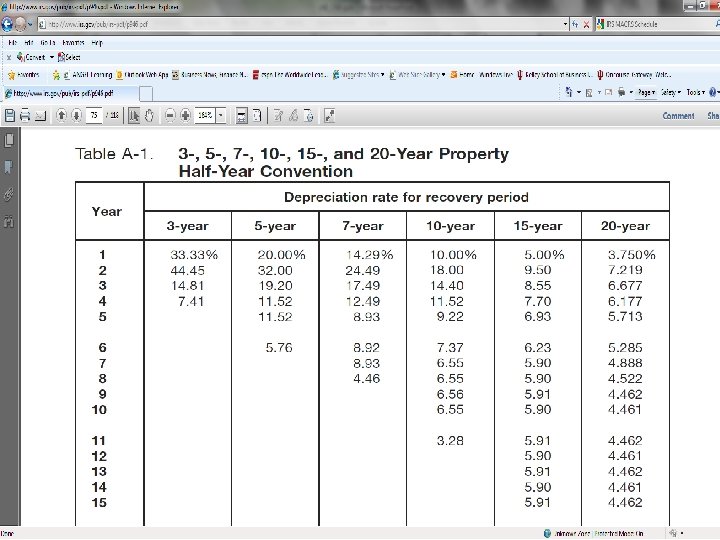Click the Read Mail icon in command bar
Viewport: 720px width, 540px height.
click(608, 92)
